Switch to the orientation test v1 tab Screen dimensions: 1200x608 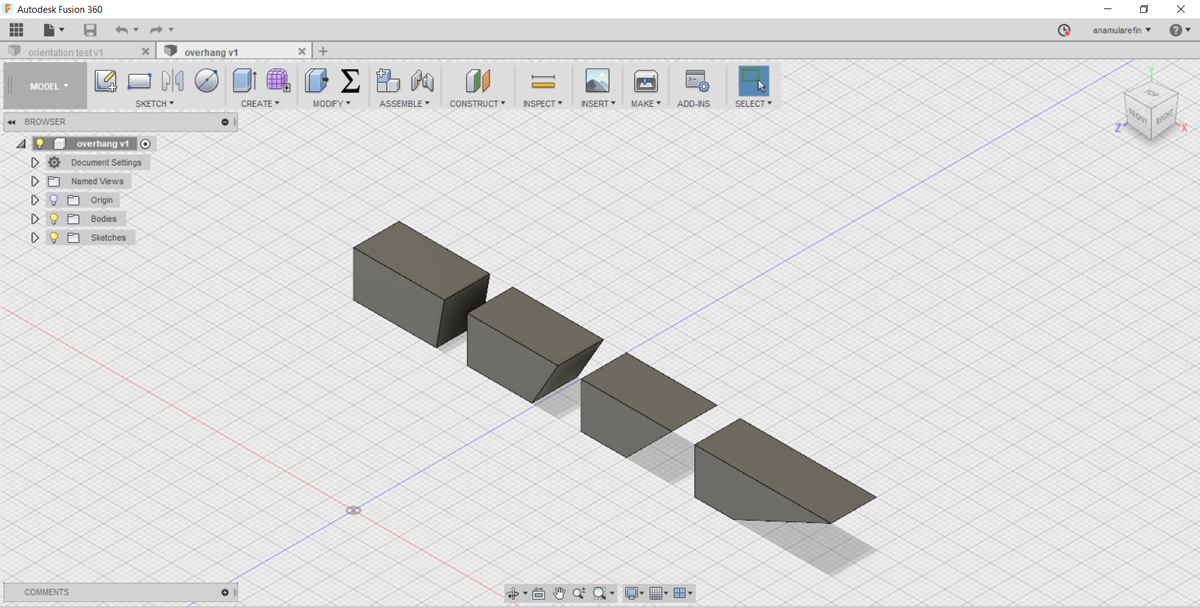click(x=66, y=52)
